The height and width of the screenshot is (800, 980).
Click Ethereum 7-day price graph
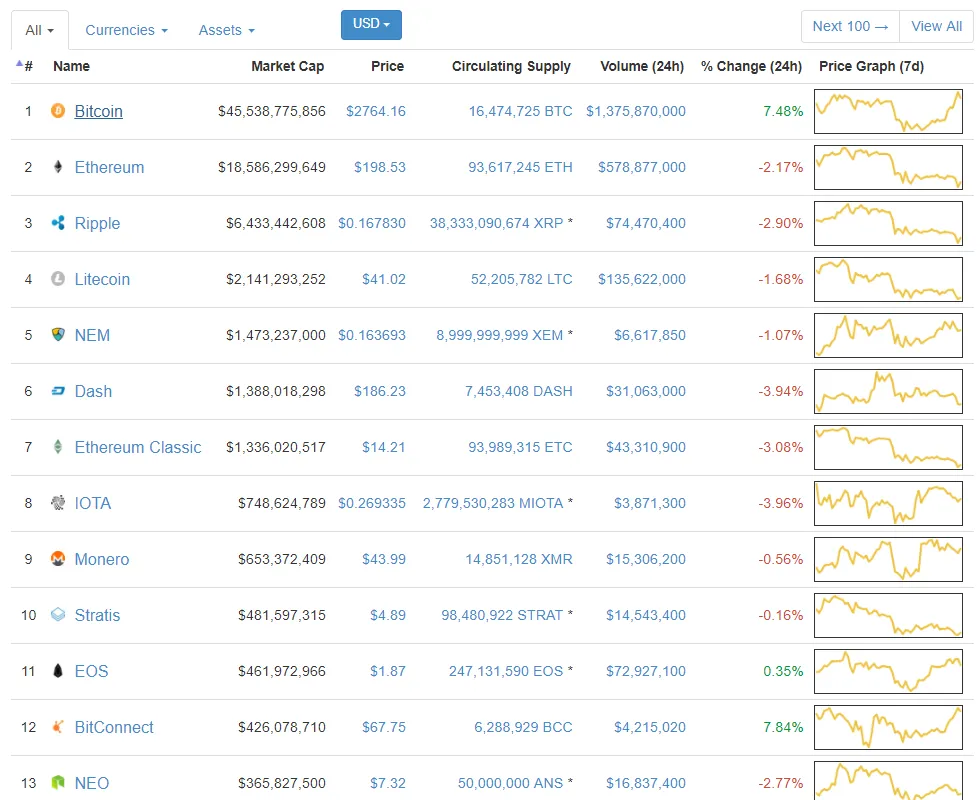tap(888, 167)
